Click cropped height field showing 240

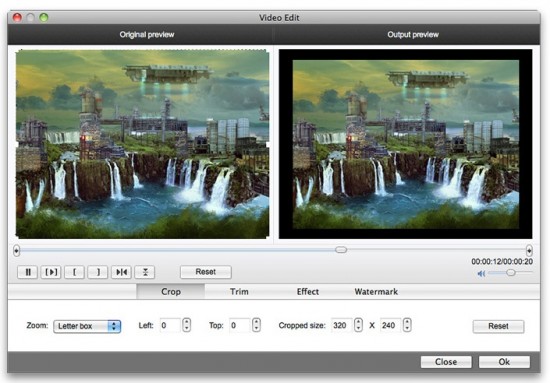[390, 325]
